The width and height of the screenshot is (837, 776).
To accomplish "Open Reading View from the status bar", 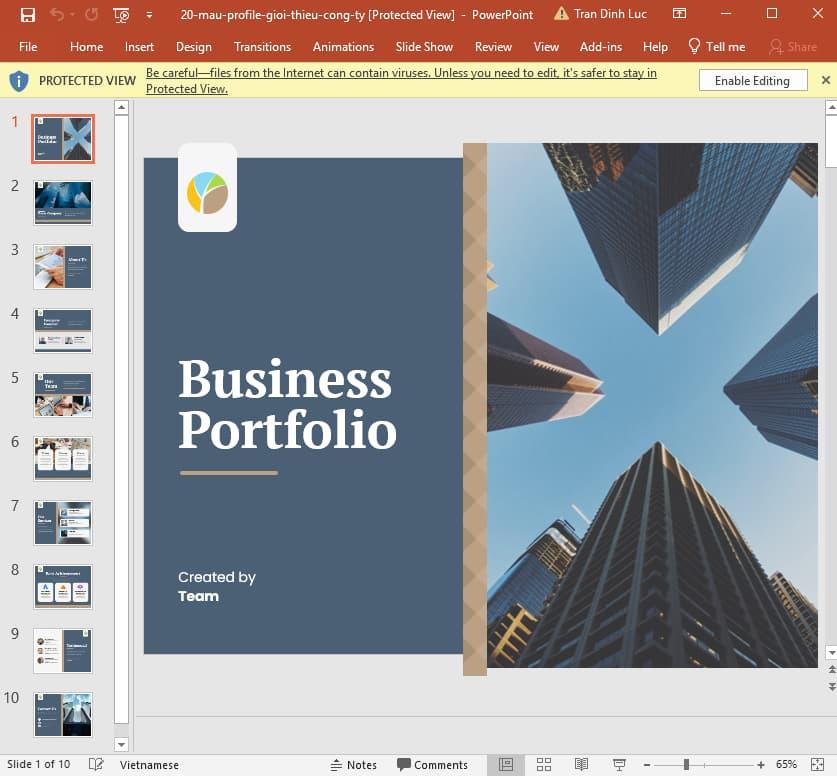I will click(581, 765).
